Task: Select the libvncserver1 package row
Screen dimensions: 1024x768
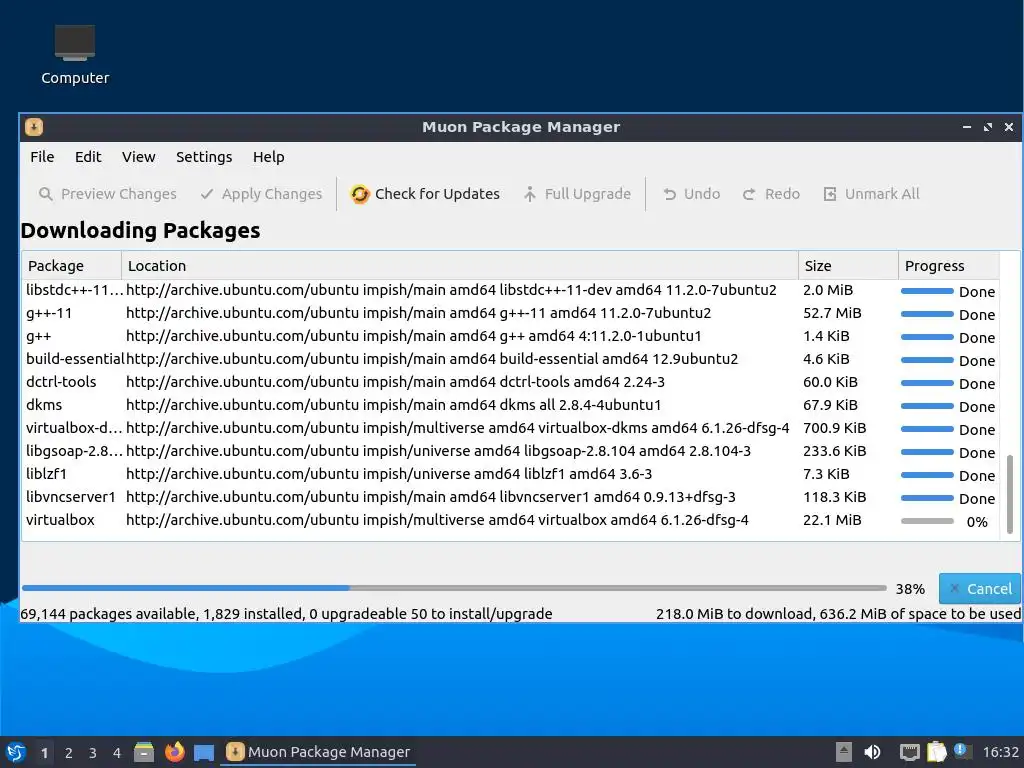Action: [511, 497]
